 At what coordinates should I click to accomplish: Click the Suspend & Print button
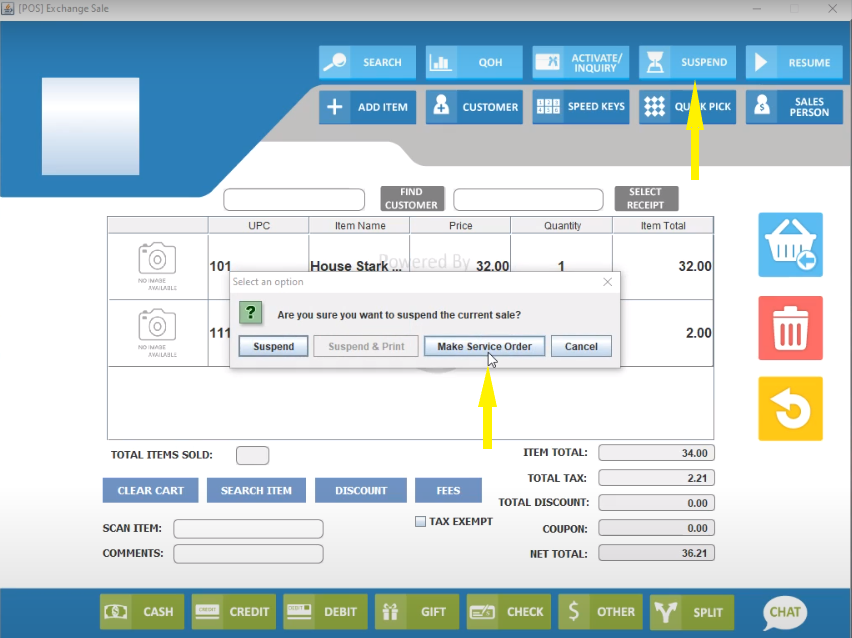(x=366, y=346)
